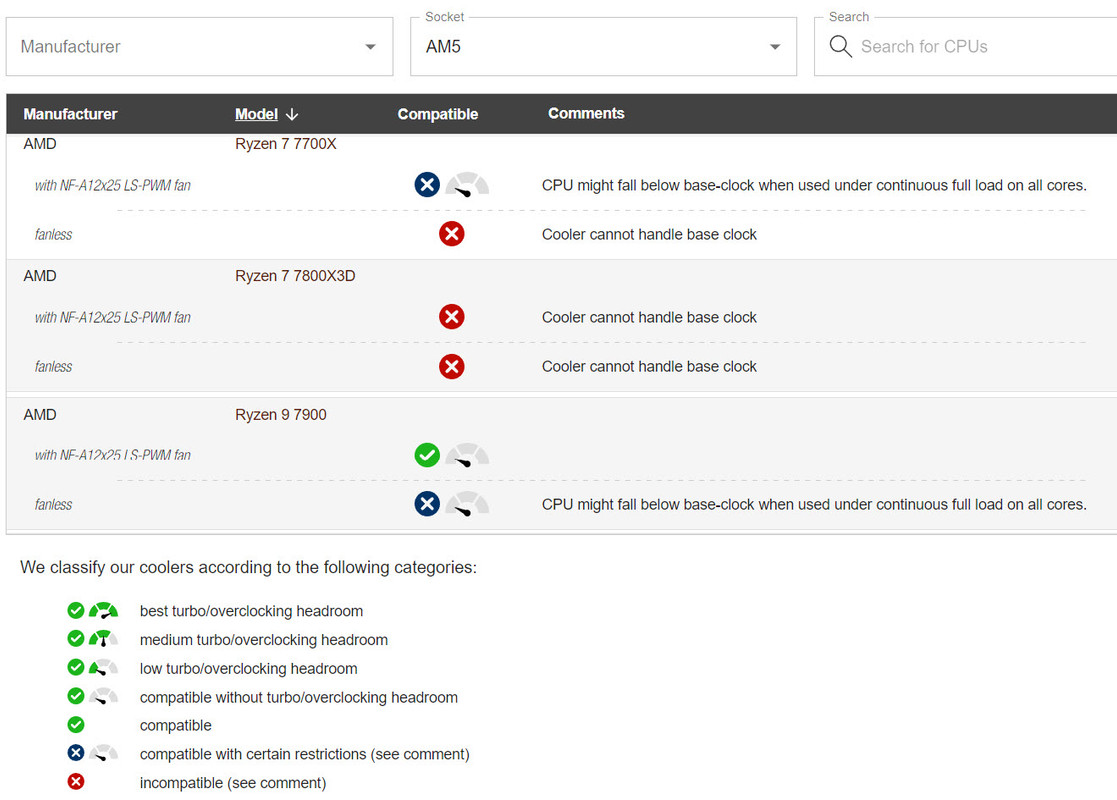The image size is (1117, 800).
Task: Open the Socket AM5 dropdown
Action: pyautogui.click(x=603, y=46)
